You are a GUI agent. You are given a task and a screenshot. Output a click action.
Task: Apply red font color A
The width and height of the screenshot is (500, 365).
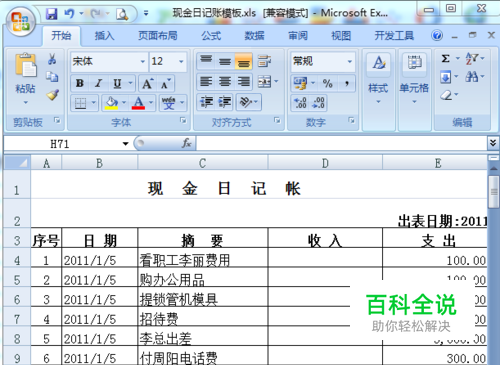pos(138,103)
